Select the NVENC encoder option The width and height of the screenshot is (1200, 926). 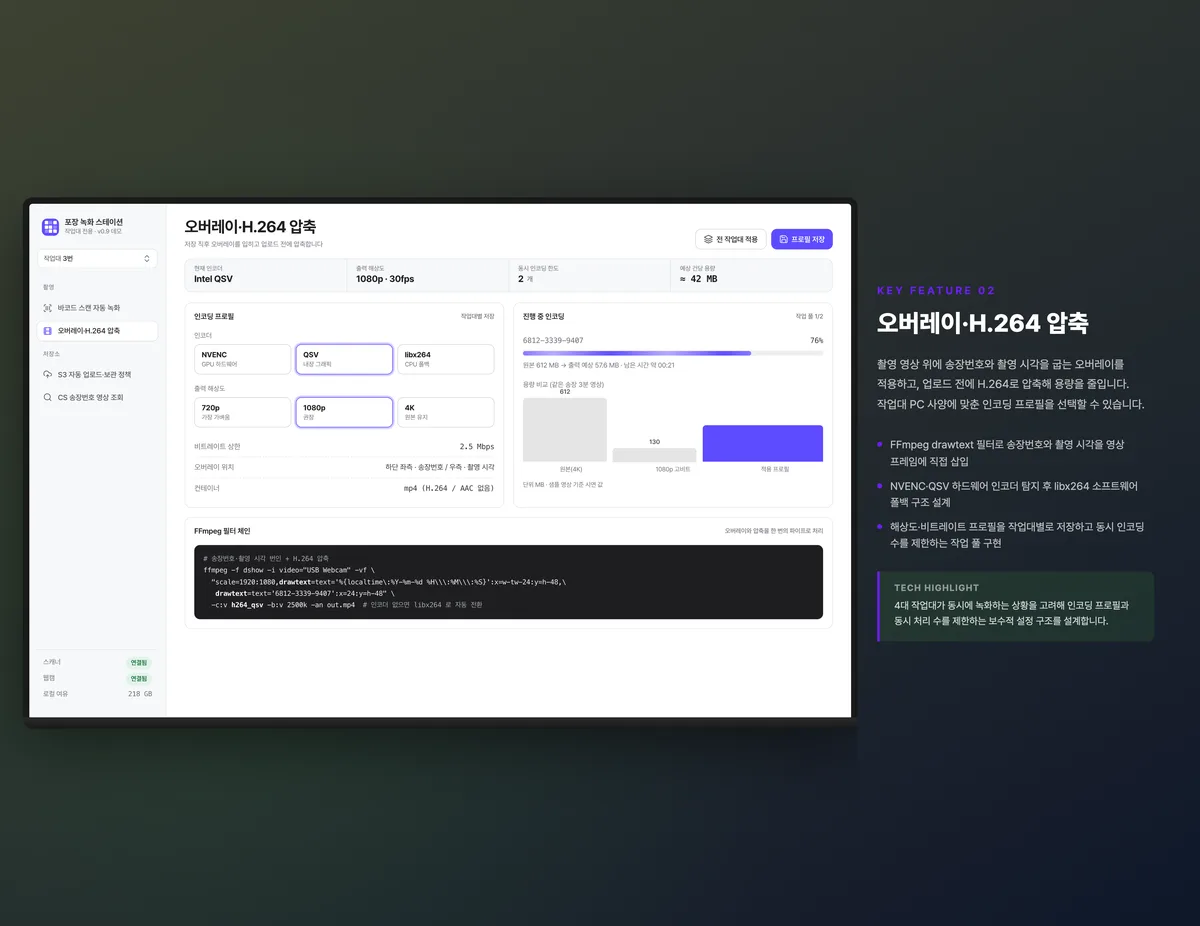pyautogui.click(x=243, y=359)
